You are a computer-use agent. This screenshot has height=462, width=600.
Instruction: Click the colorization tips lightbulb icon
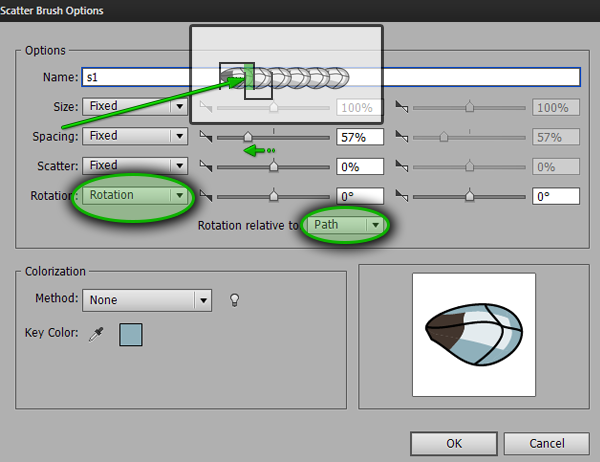[x=234, y=300]
